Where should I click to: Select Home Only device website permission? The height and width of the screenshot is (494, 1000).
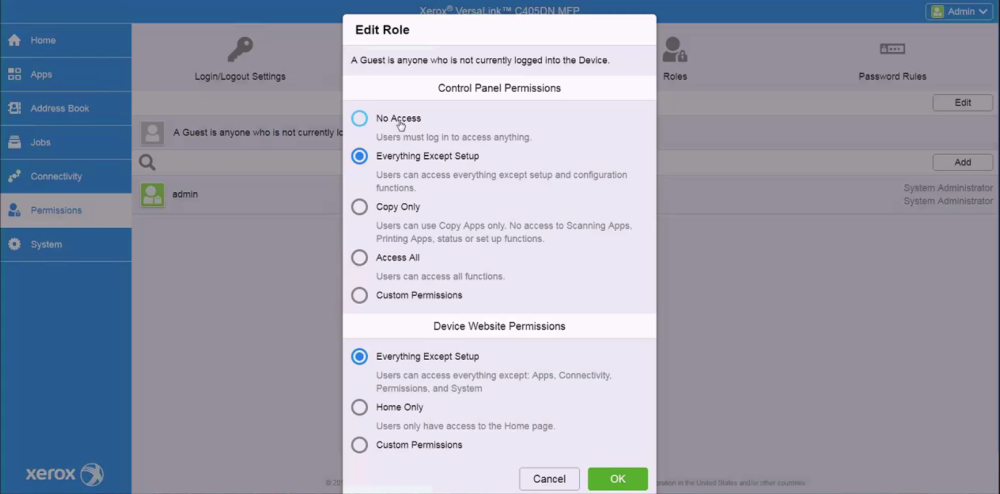pyautogui.click(x=360, y=408)
